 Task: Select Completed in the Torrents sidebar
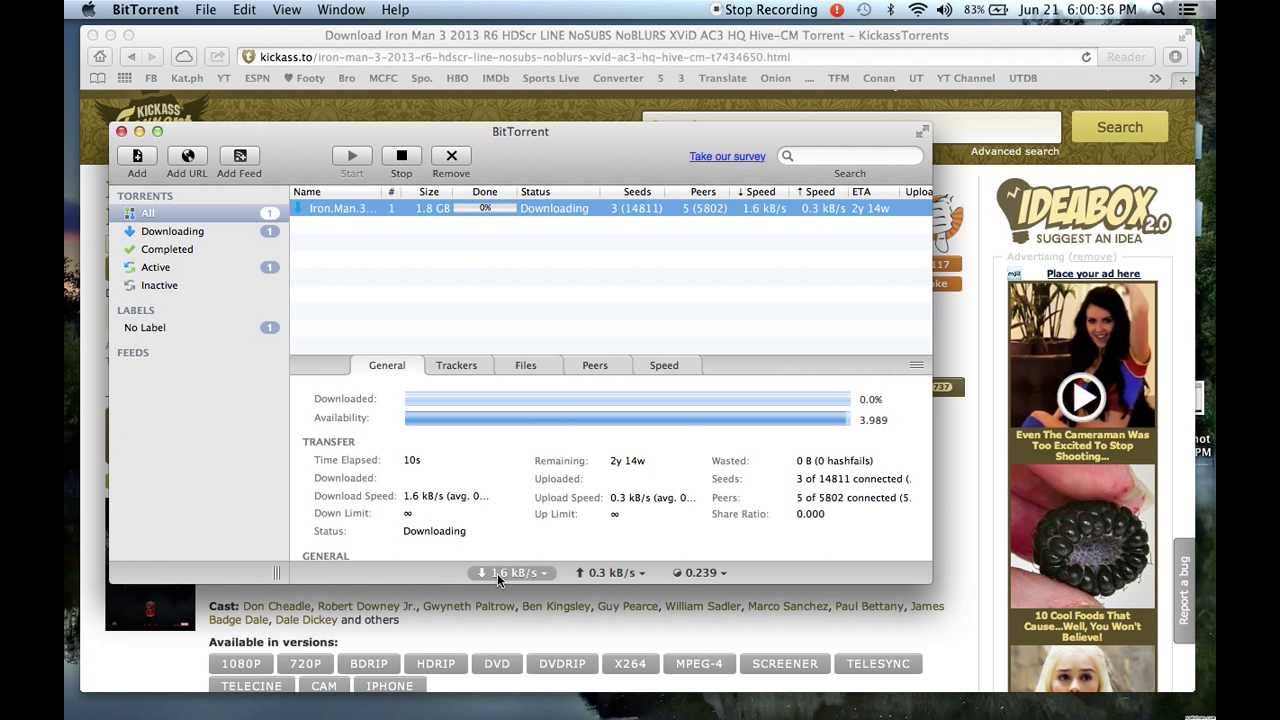tap(200, 249)
